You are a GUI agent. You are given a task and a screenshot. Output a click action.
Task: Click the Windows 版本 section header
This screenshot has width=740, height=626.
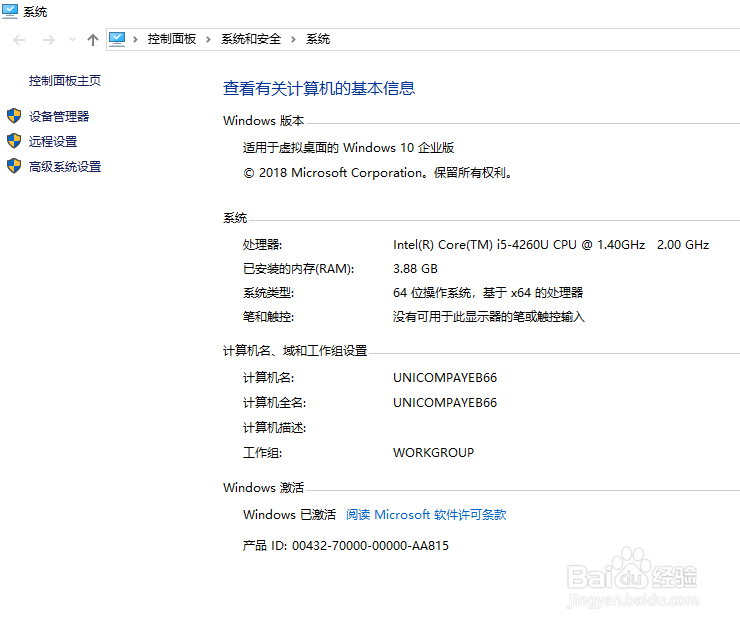(263, 121)
